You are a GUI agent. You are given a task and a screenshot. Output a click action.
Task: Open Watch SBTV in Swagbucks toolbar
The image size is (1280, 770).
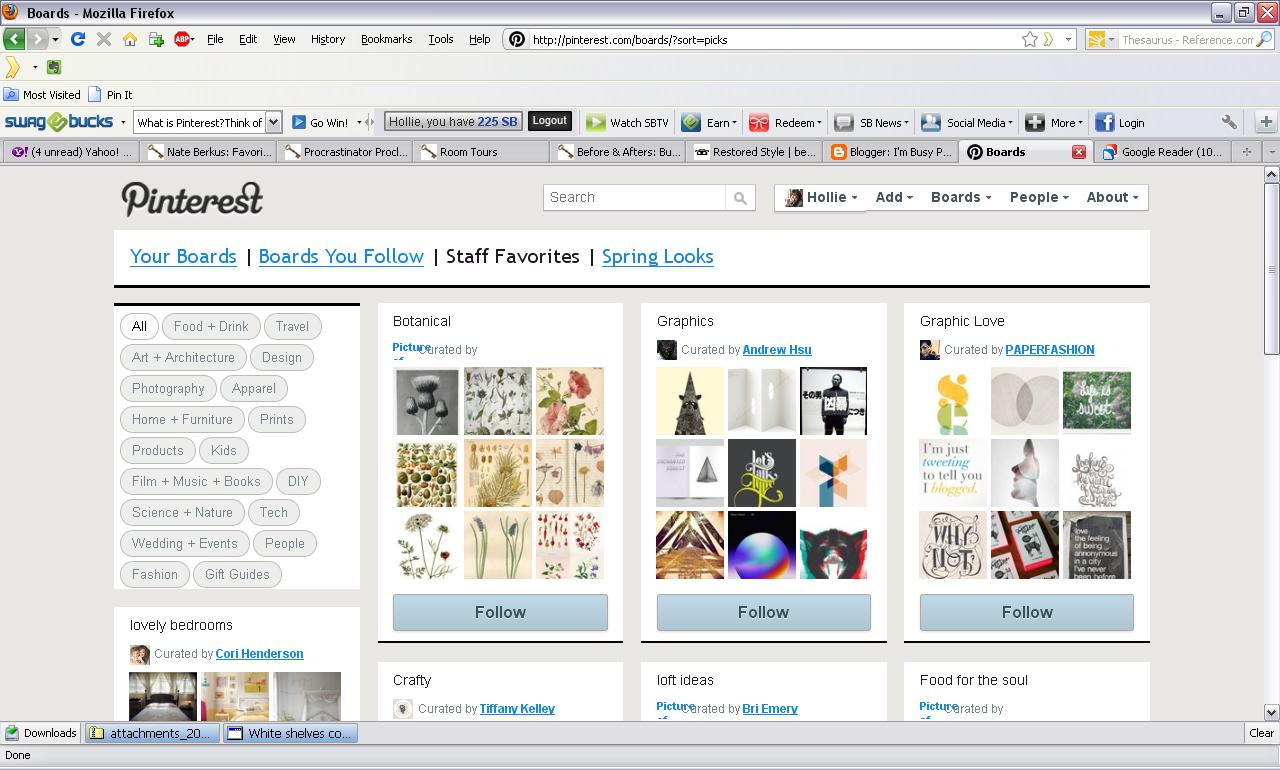pos(627,123)
